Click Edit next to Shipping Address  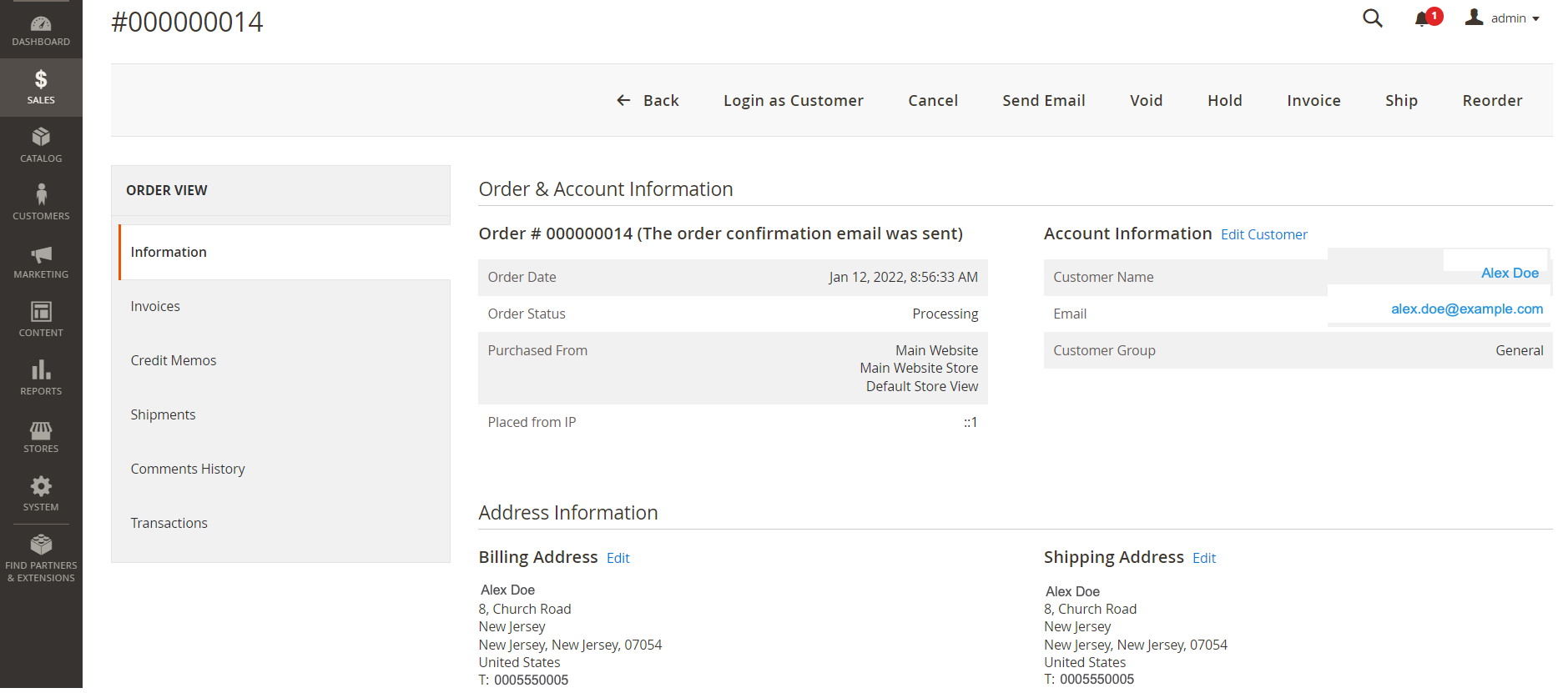pos(1203,558)
